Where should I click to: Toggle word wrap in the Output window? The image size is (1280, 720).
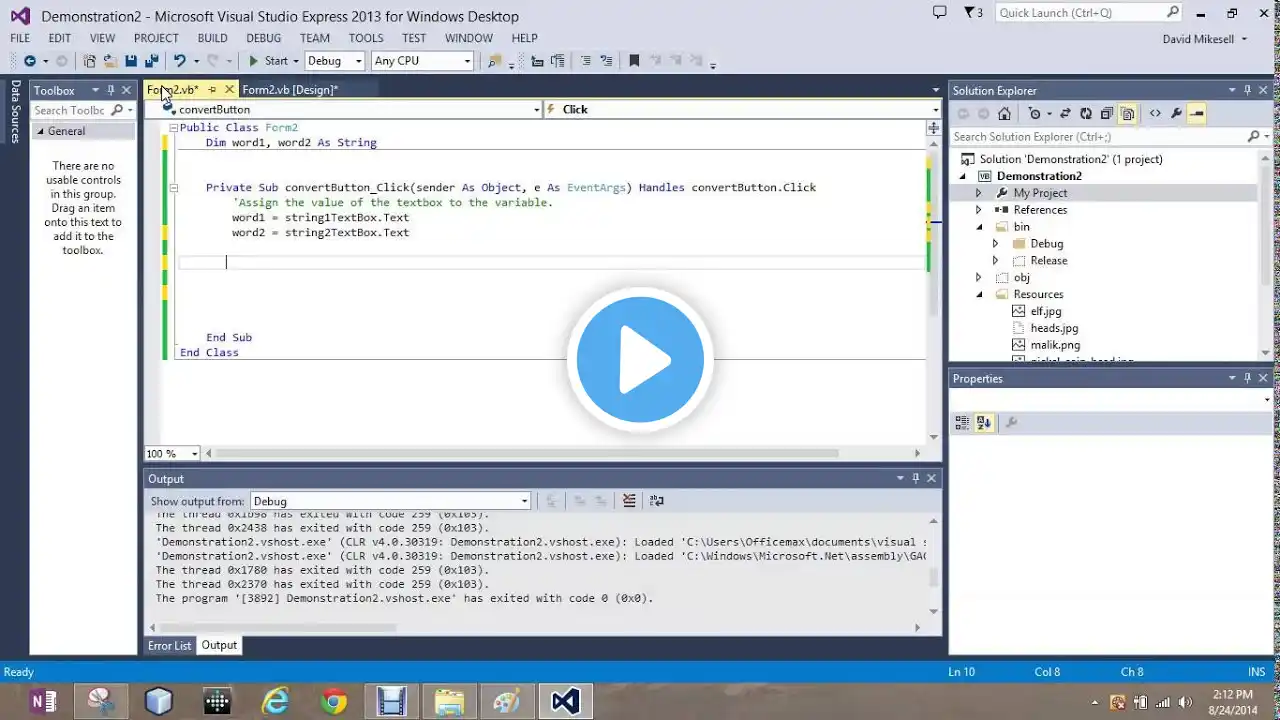pyautogui.click(x=657, y=501)
